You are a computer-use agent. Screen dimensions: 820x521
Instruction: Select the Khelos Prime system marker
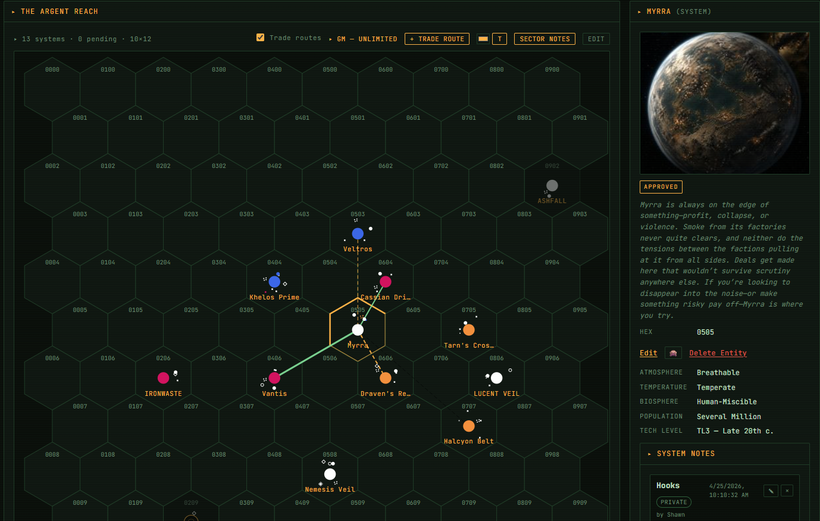click(275, 282)
